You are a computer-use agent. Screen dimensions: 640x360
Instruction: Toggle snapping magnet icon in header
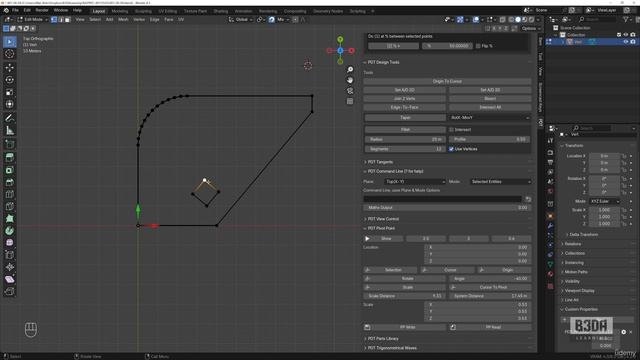(272, 19)
